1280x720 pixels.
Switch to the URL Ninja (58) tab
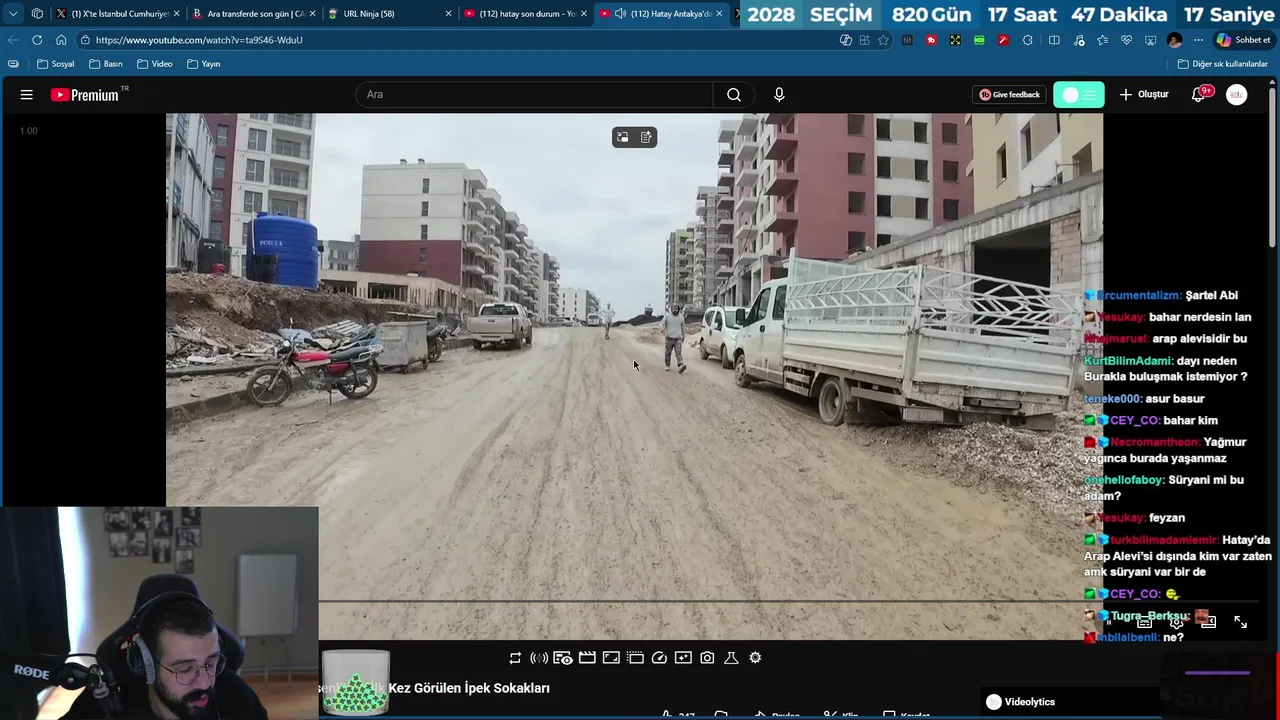[390, 14]
